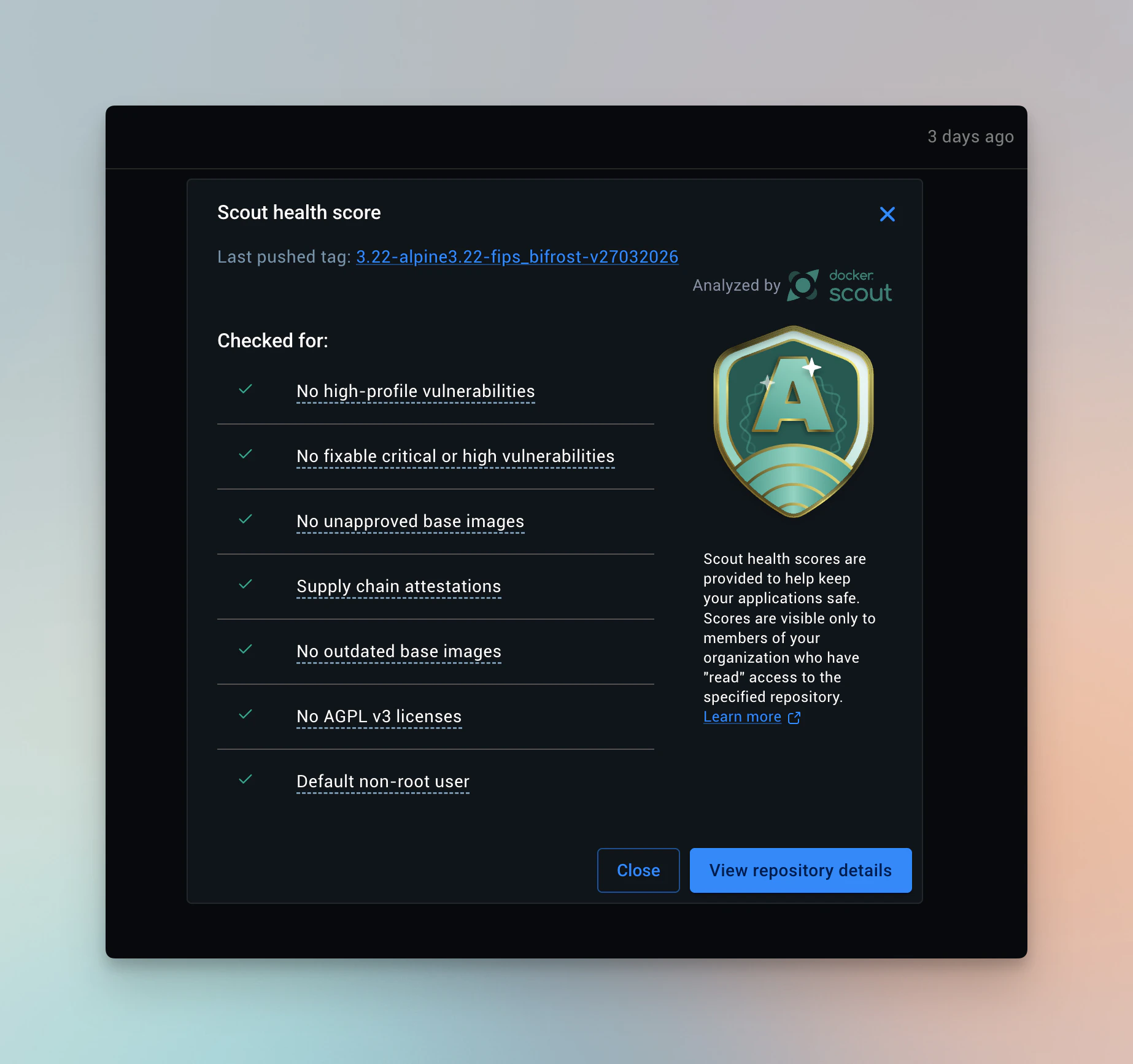Click the checkmark beside No high-profile vulnerabilities

246,390
